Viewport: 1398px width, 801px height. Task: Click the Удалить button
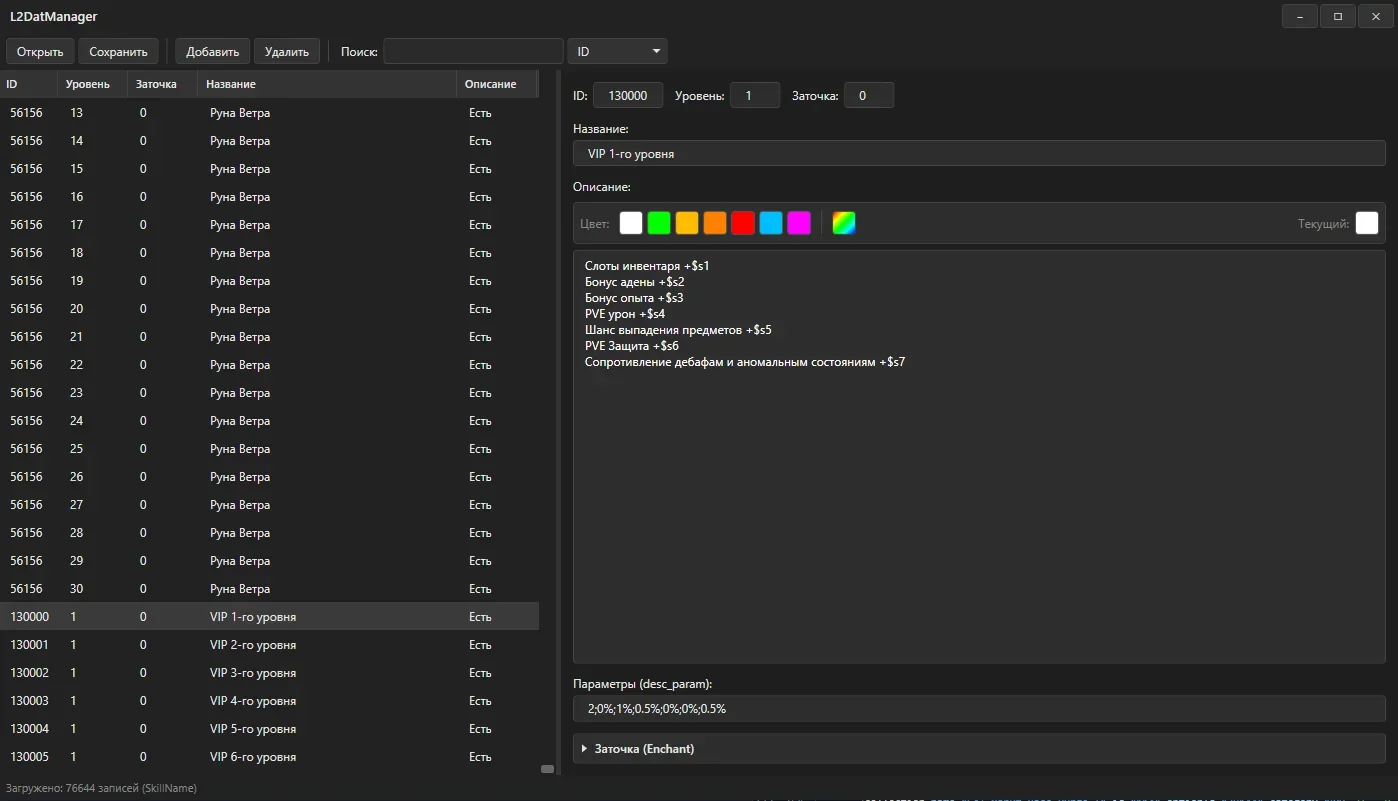(x=287, y=52)
